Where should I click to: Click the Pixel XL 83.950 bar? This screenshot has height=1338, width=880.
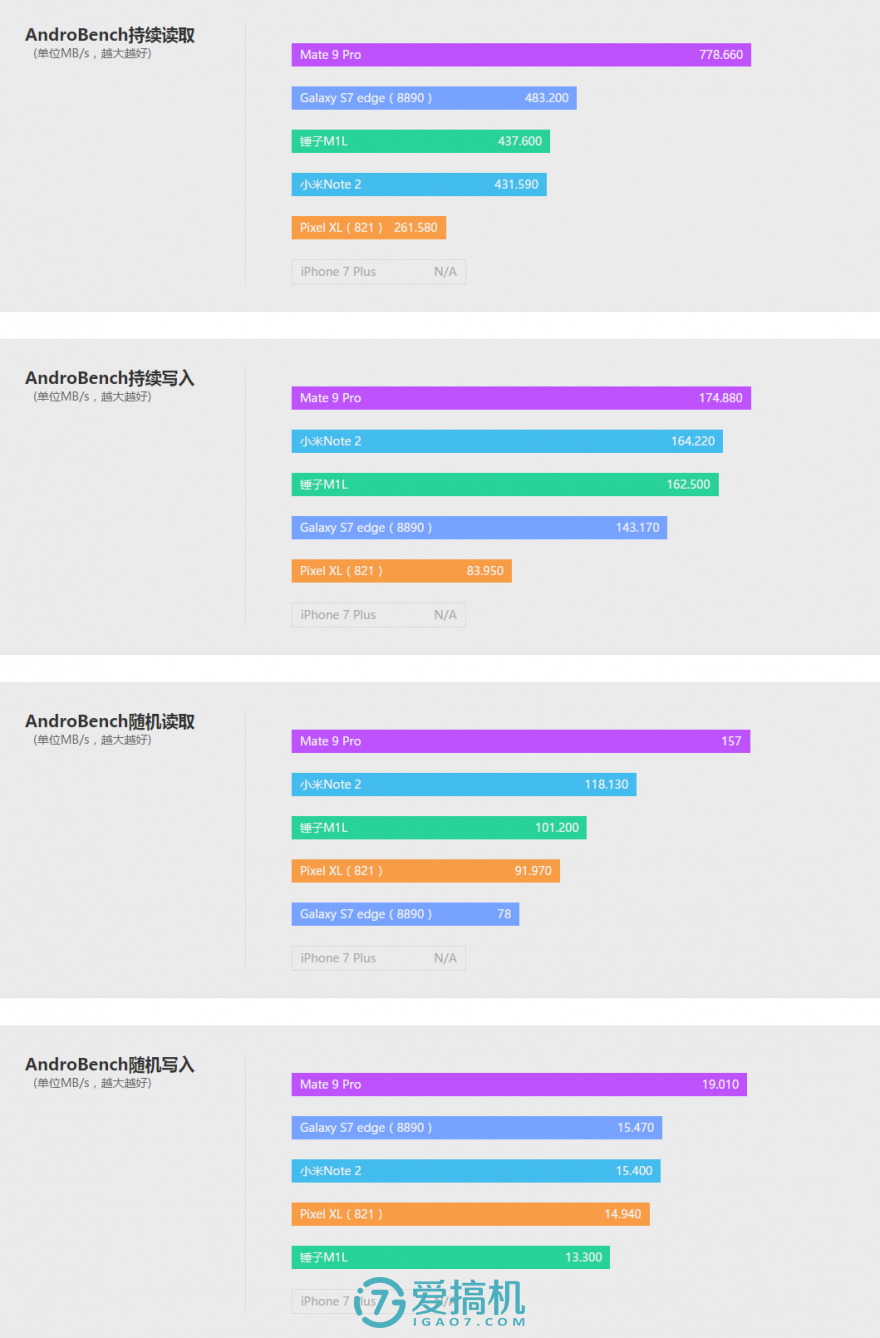pyautogui.click(x=402, y=571)
